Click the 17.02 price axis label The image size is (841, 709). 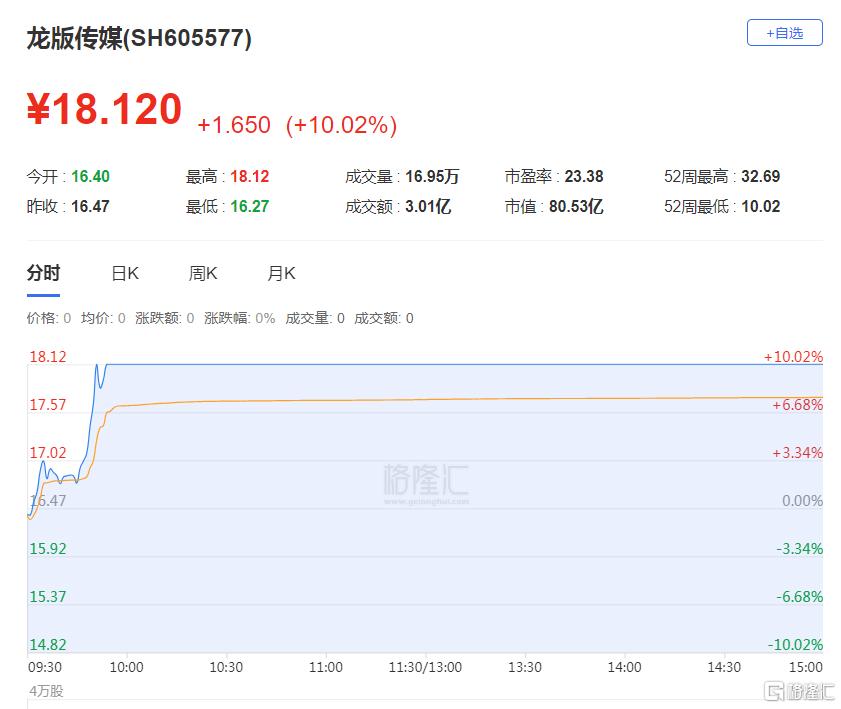pyautogui.click(x=48, y=453)
